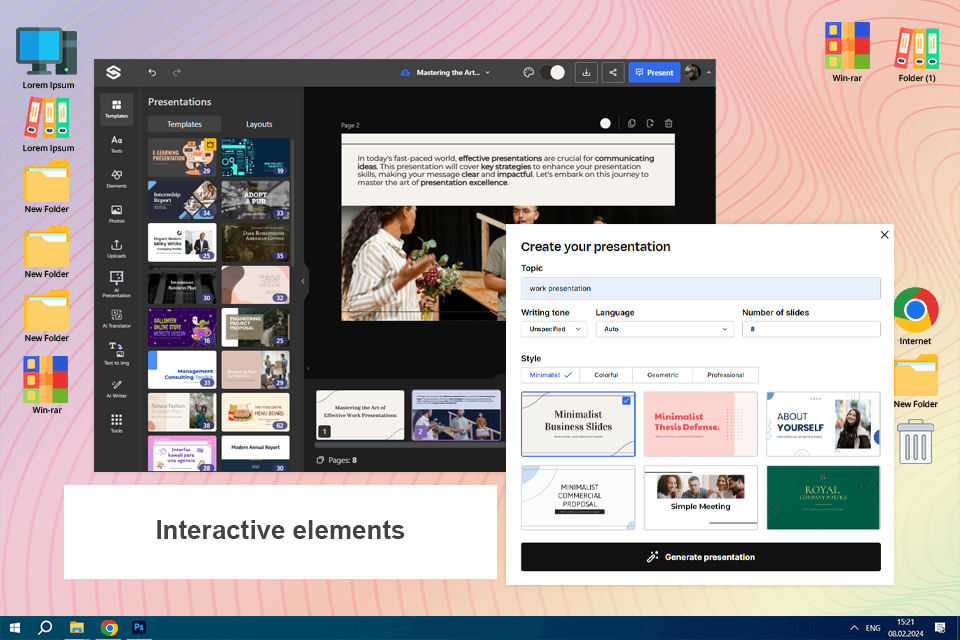The width and height of the screenshot is (960, 640).
Task: Open the Writing tone Unspecified dropdown
Action: (554, 329)
